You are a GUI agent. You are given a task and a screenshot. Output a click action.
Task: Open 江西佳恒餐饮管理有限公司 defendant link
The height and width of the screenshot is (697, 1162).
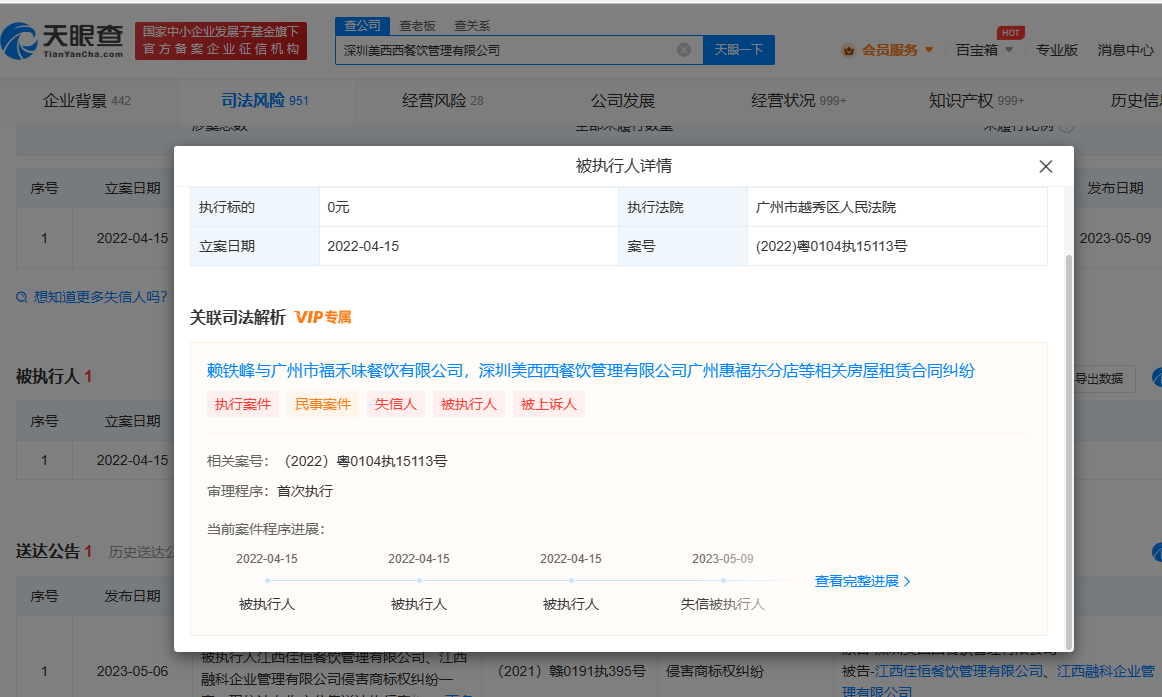coord(959,671)
